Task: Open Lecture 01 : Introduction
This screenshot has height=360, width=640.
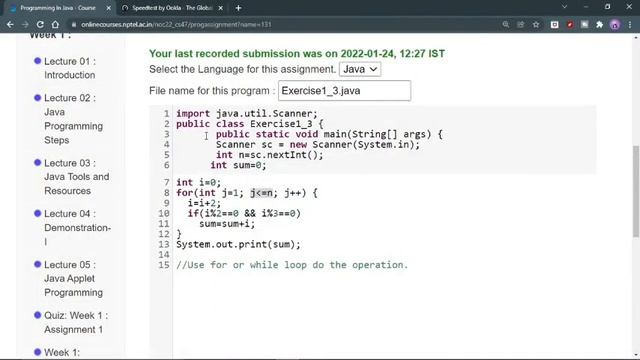Action: (70, 68)
